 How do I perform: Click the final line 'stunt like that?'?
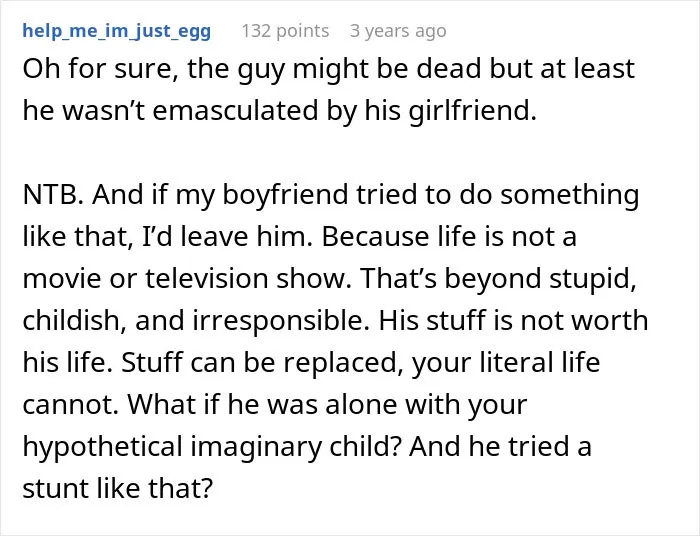pyautogui.click(x=117, y=488)
